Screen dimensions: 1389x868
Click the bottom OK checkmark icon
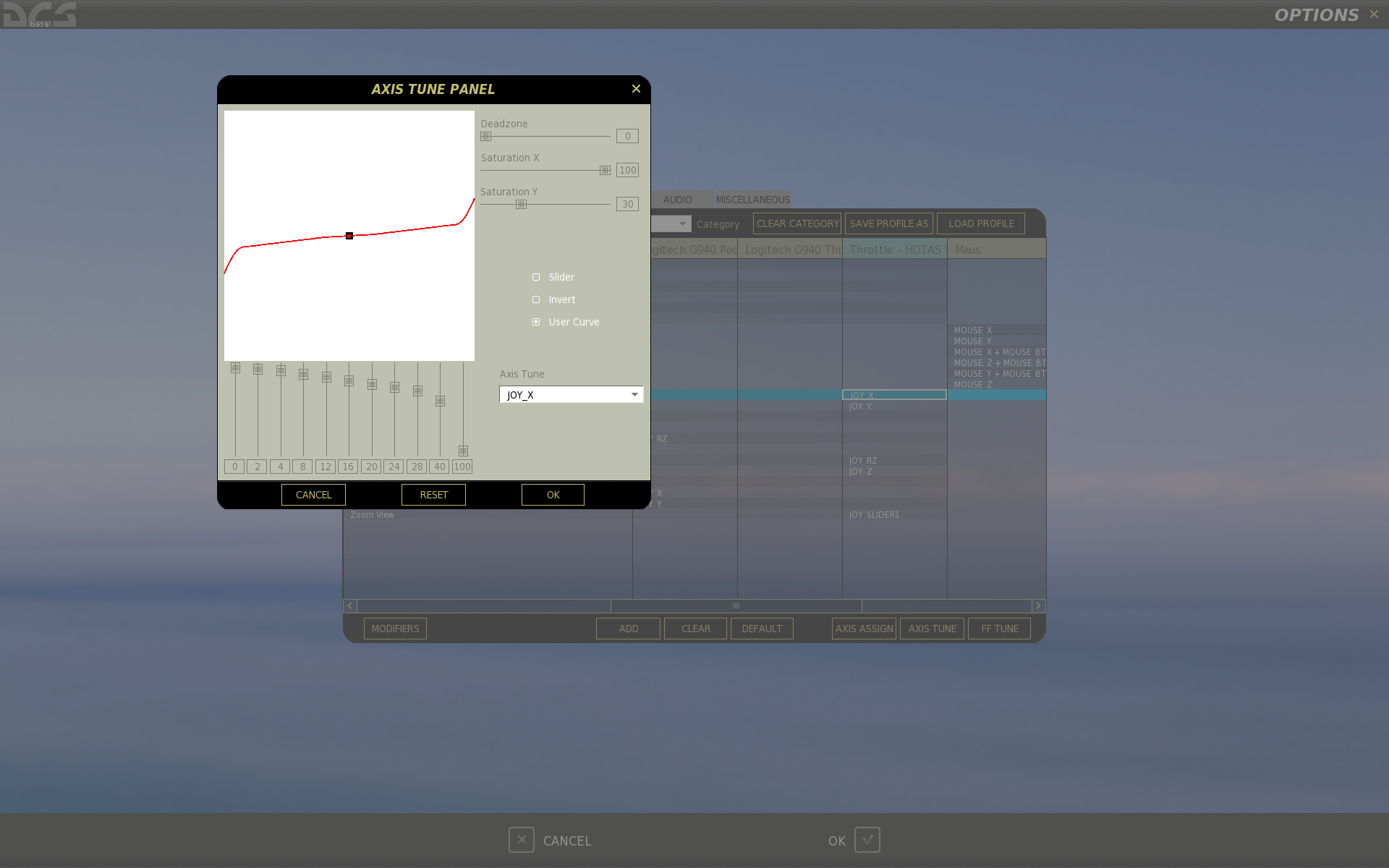click(x=867, y=840)
